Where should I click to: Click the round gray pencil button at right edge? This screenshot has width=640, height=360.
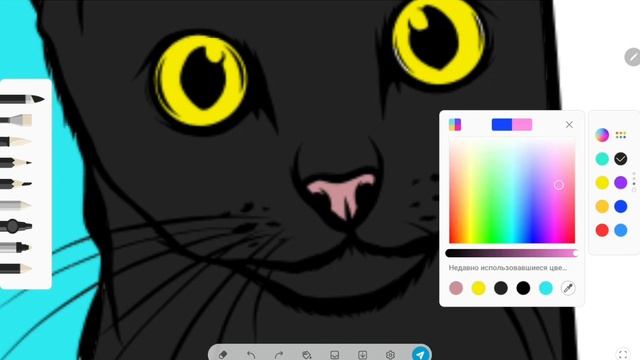pyautogui.click(x=633, y=57)
